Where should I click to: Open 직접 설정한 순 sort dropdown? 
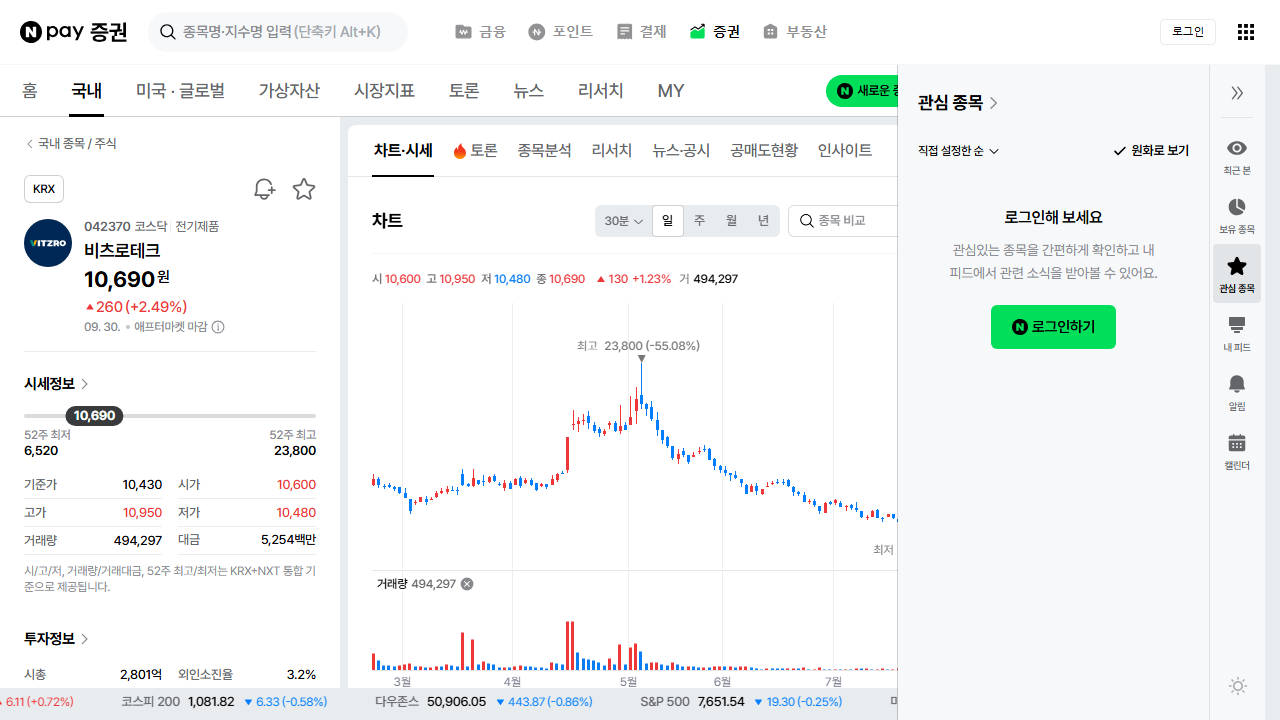958,151
